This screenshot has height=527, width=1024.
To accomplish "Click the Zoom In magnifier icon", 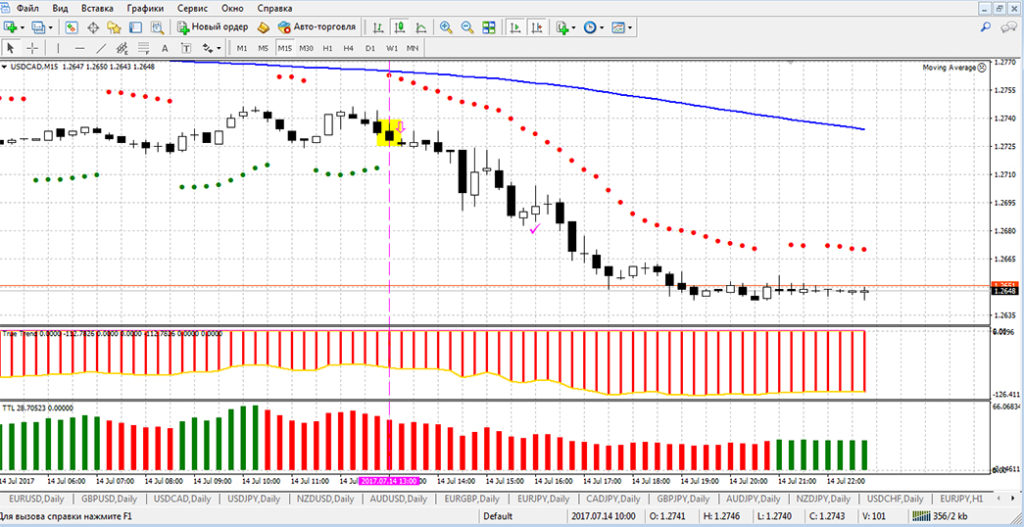I will (x=446, y=27).
